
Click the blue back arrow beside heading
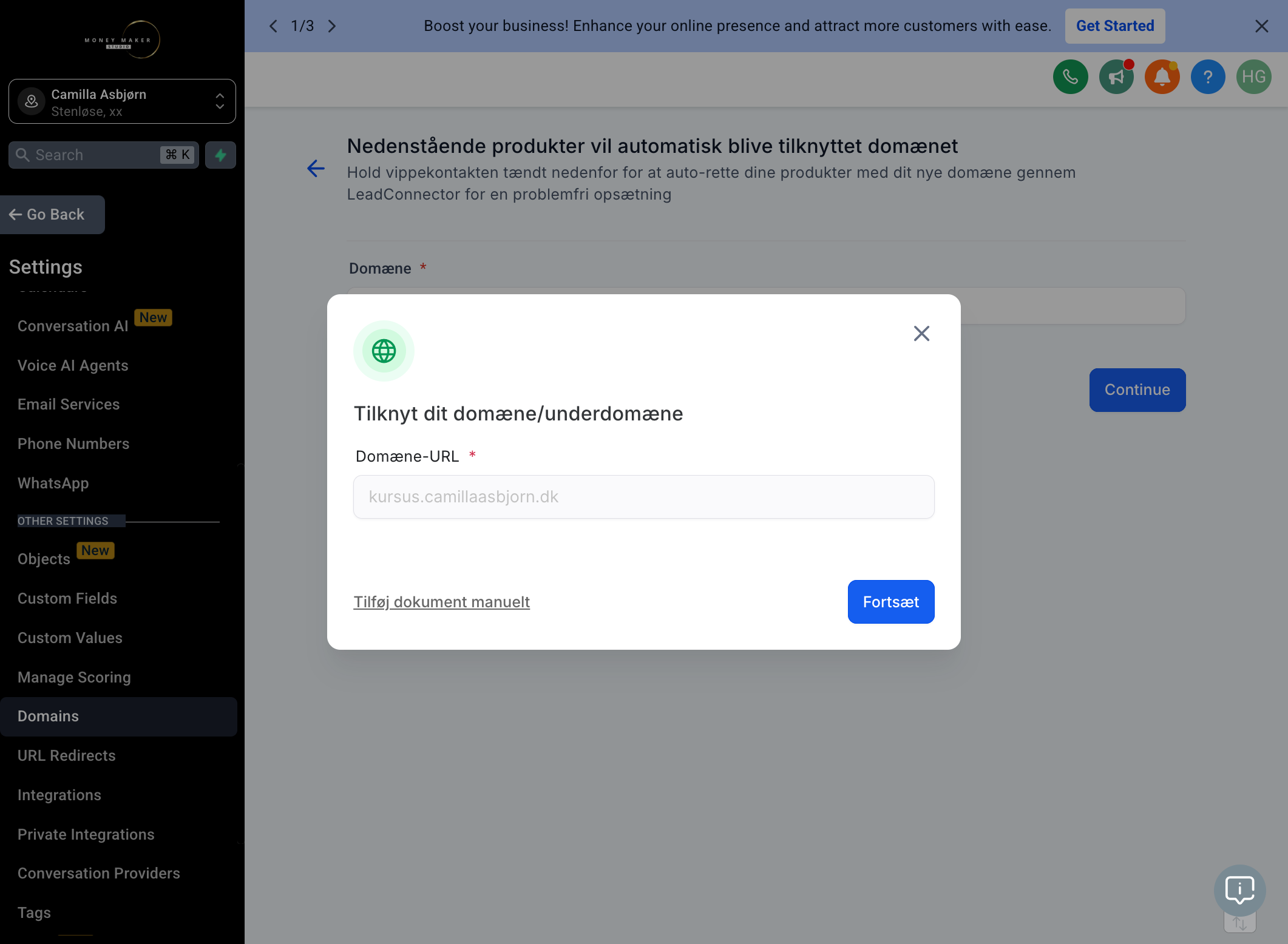tap(316, 169)
